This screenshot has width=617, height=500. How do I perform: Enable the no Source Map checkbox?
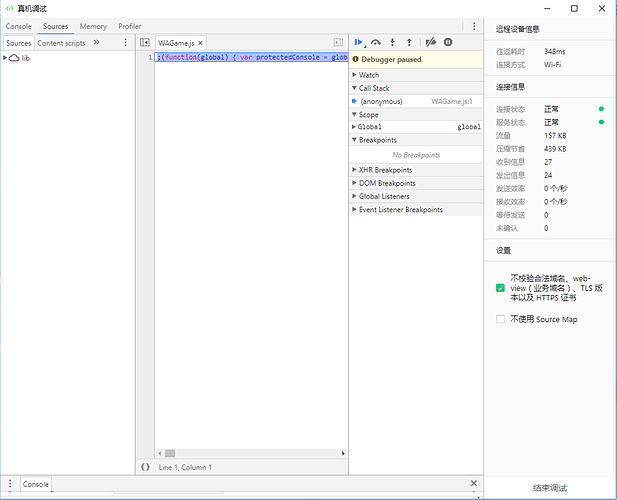pyautogui.click(x=500, y=319)
